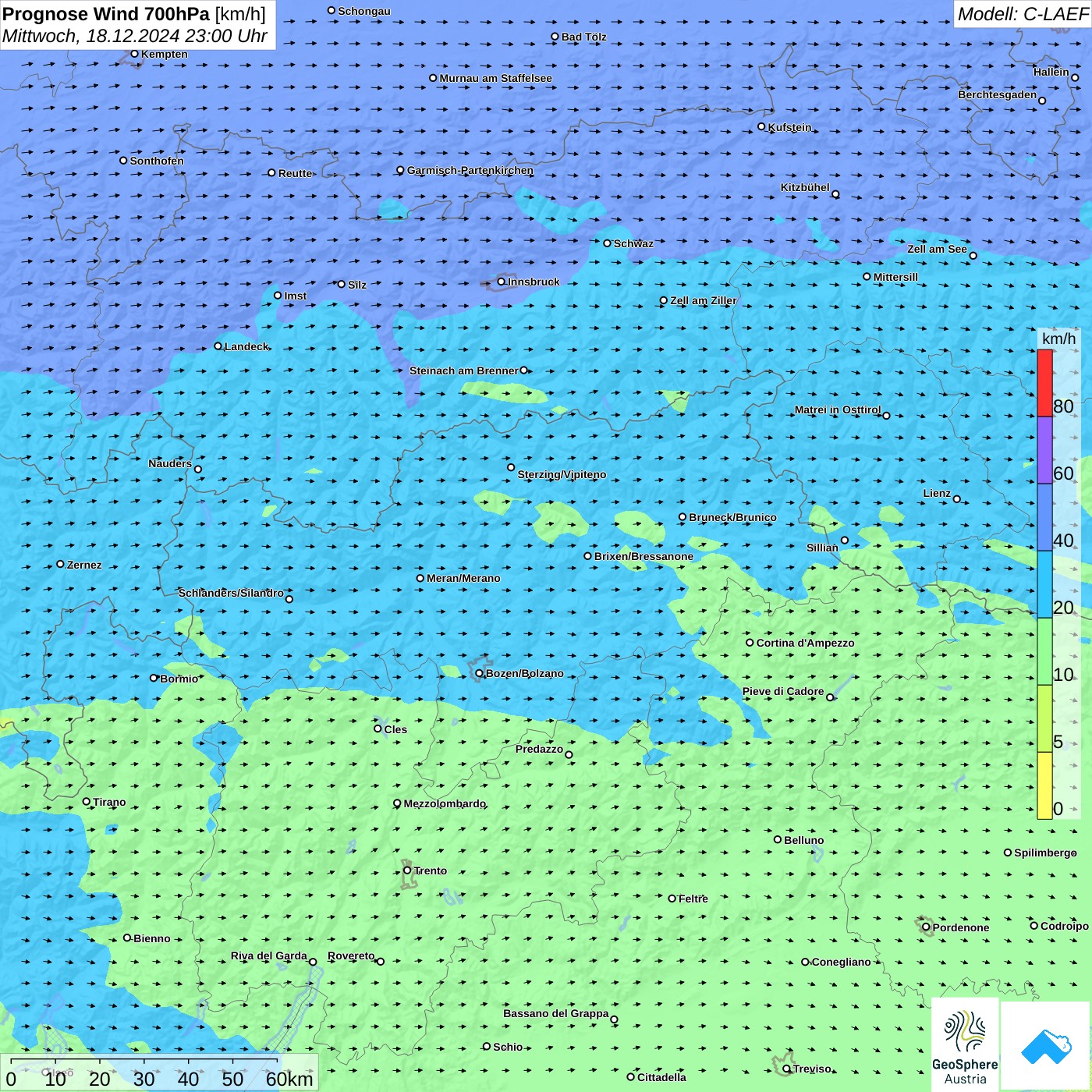The height and width of the screenshot is (1092, 1092).
Task: Click the 'Steinach am Brenner' label
Action: pyautogui.click(x=463, y=370)
